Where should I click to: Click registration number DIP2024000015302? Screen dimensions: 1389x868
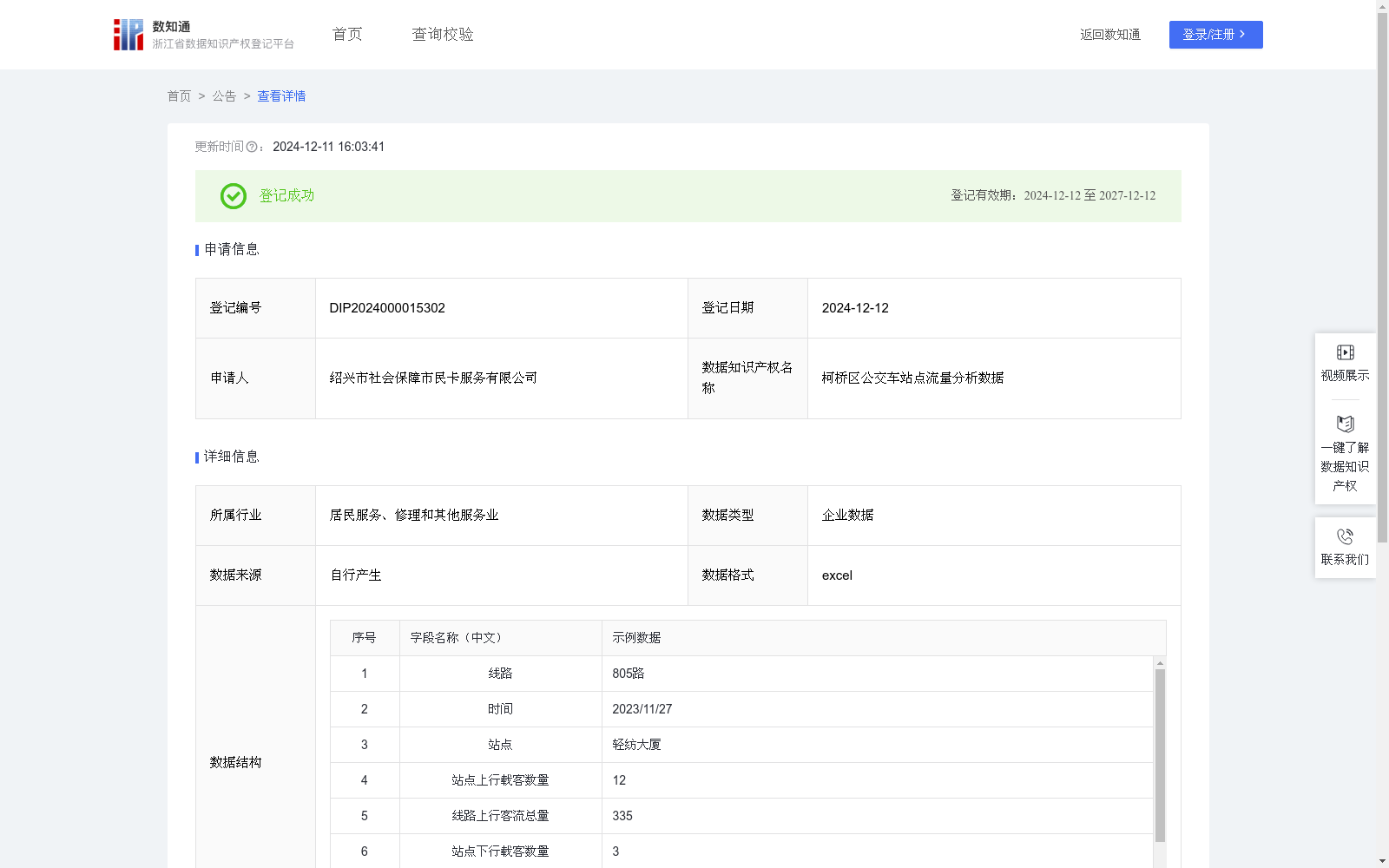pos(387,308)
